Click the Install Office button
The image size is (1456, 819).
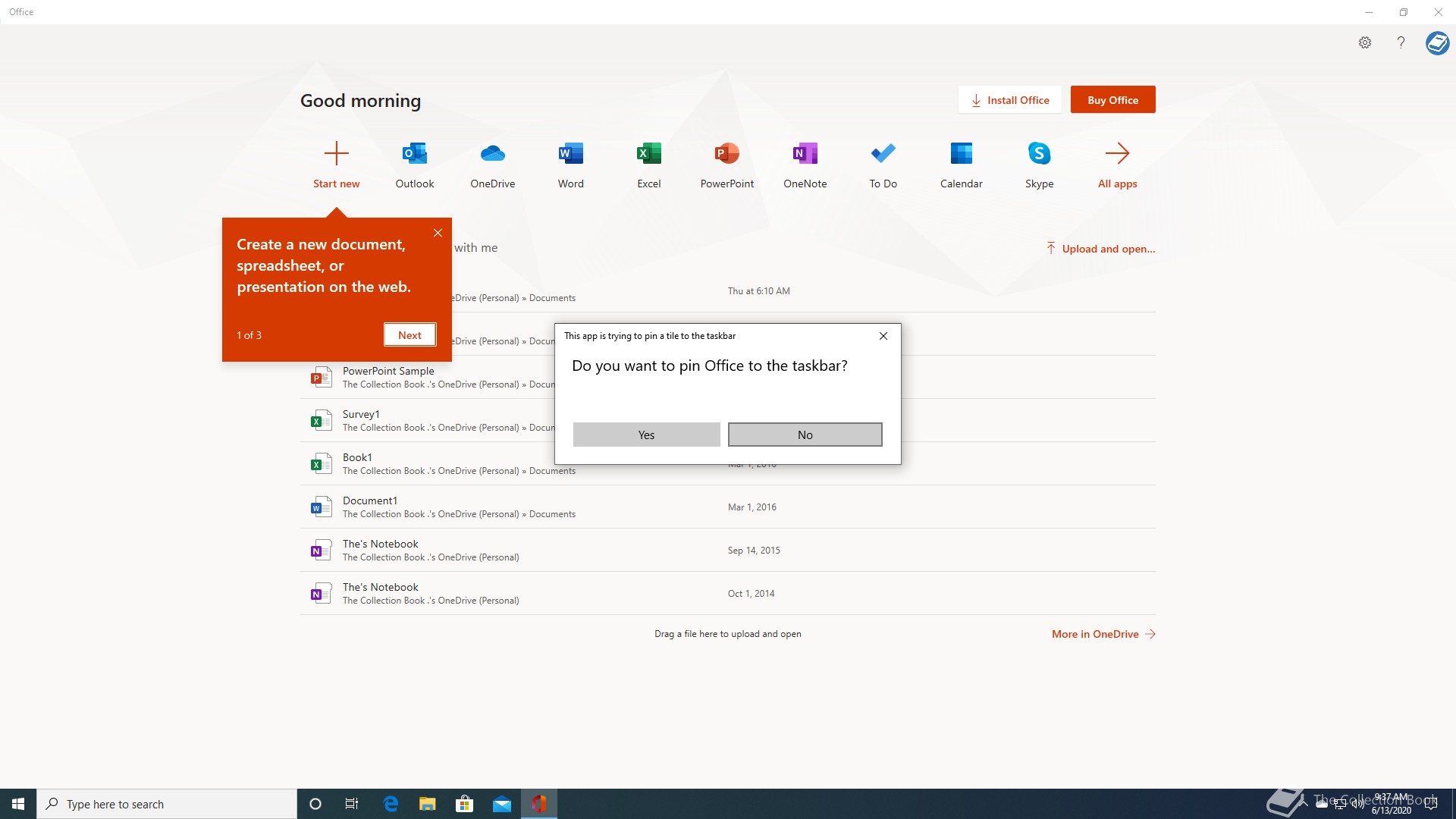click(1009, 100)
